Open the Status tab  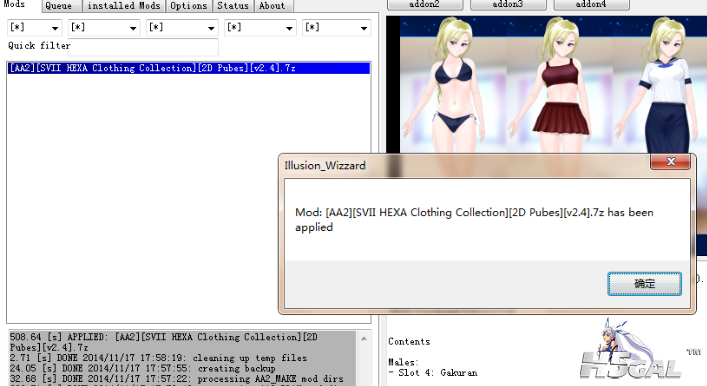tap(233, 6)
